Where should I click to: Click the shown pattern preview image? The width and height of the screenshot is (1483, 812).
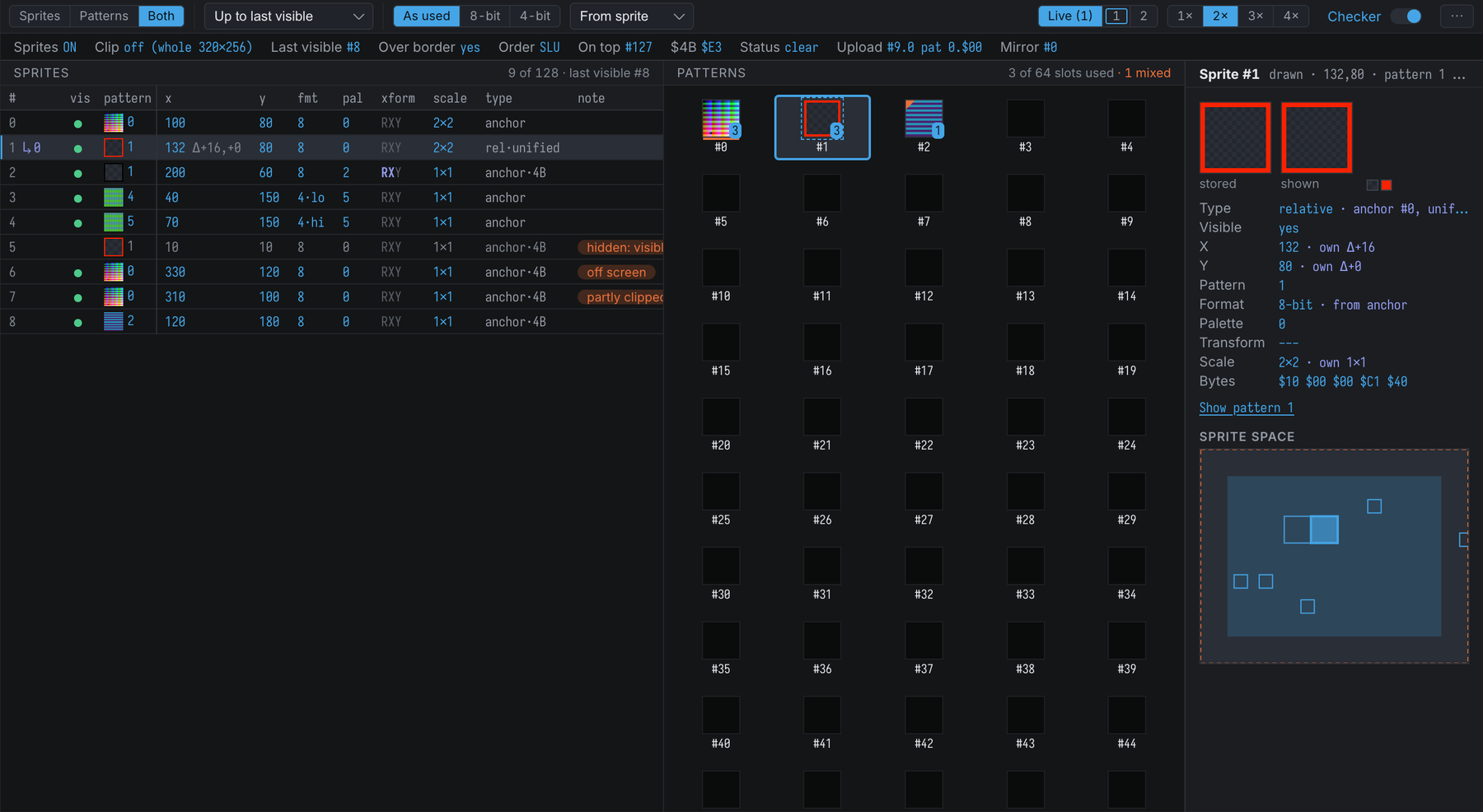[1316, 138]
